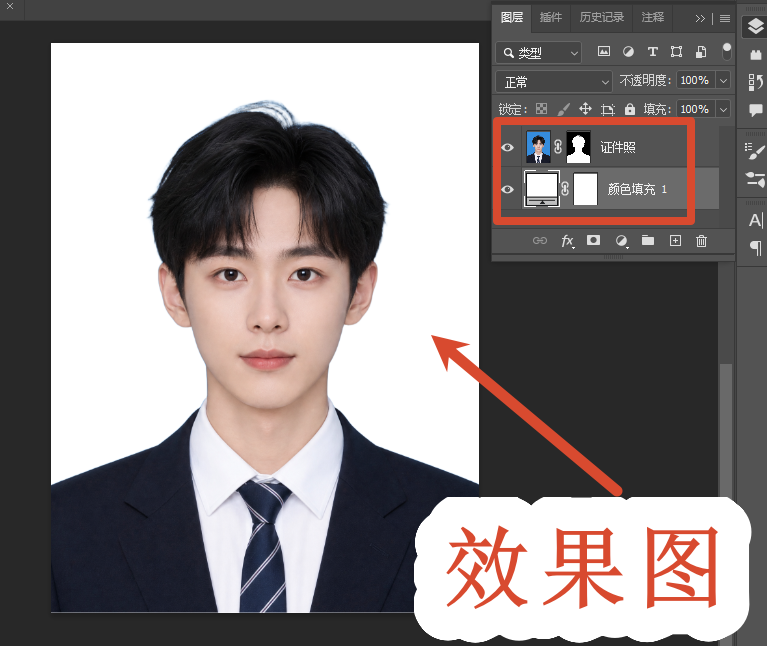Hide the 证件照 layer with eye icon
This screenshot has width=767, height=646.
[508, 147]
